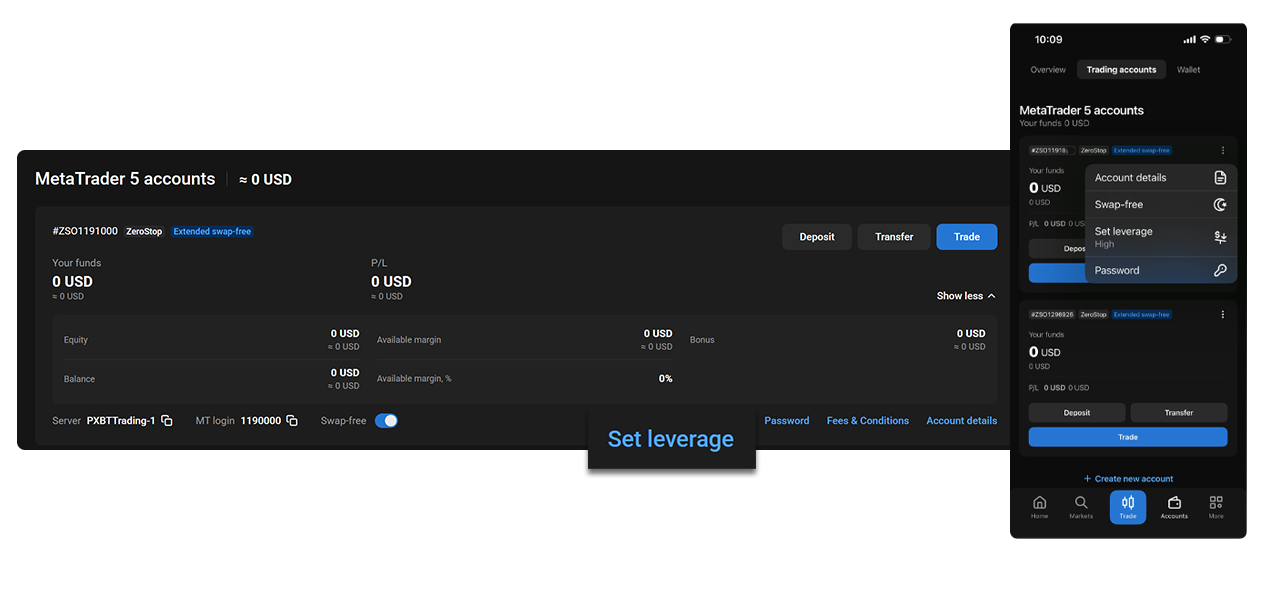Select Swap-free in mobile dropdown menu
1280x600 pixels.
tap(1161, 204)
